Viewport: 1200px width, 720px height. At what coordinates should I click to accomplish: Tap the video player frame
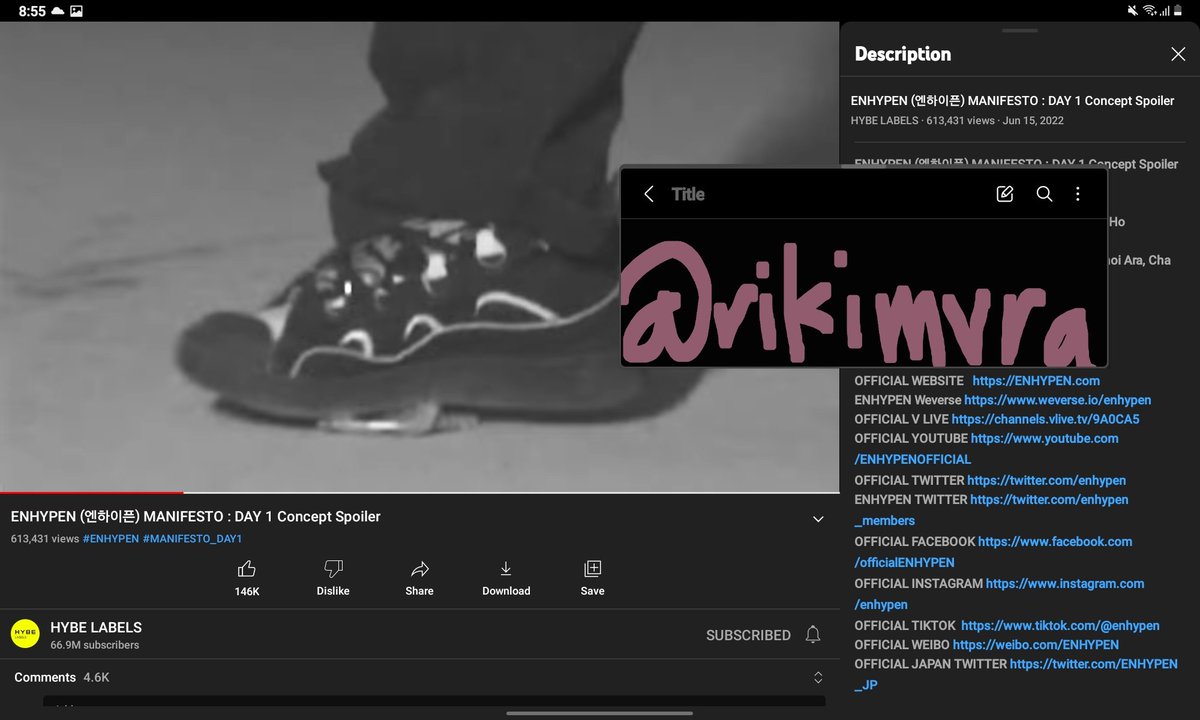pyautogui.click(x=419, y=256)
